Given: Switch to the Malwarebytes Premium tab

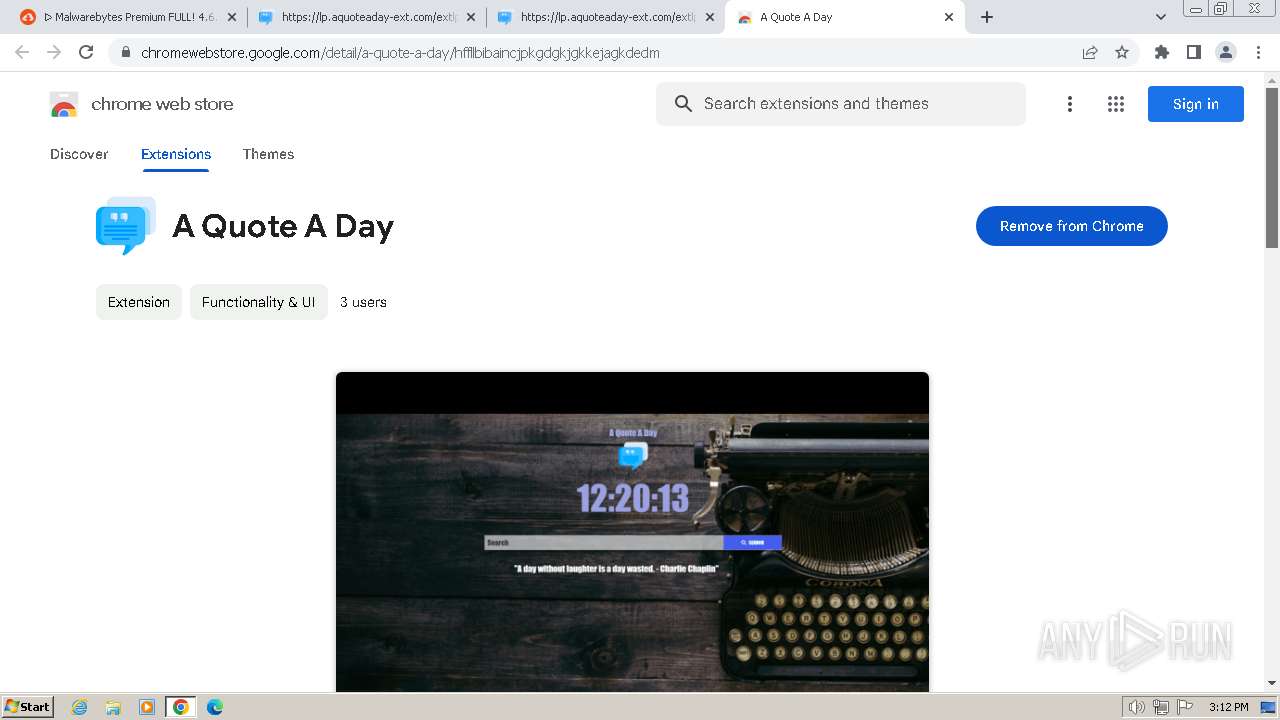Looking at the screenshot, I should coord(128,17).
